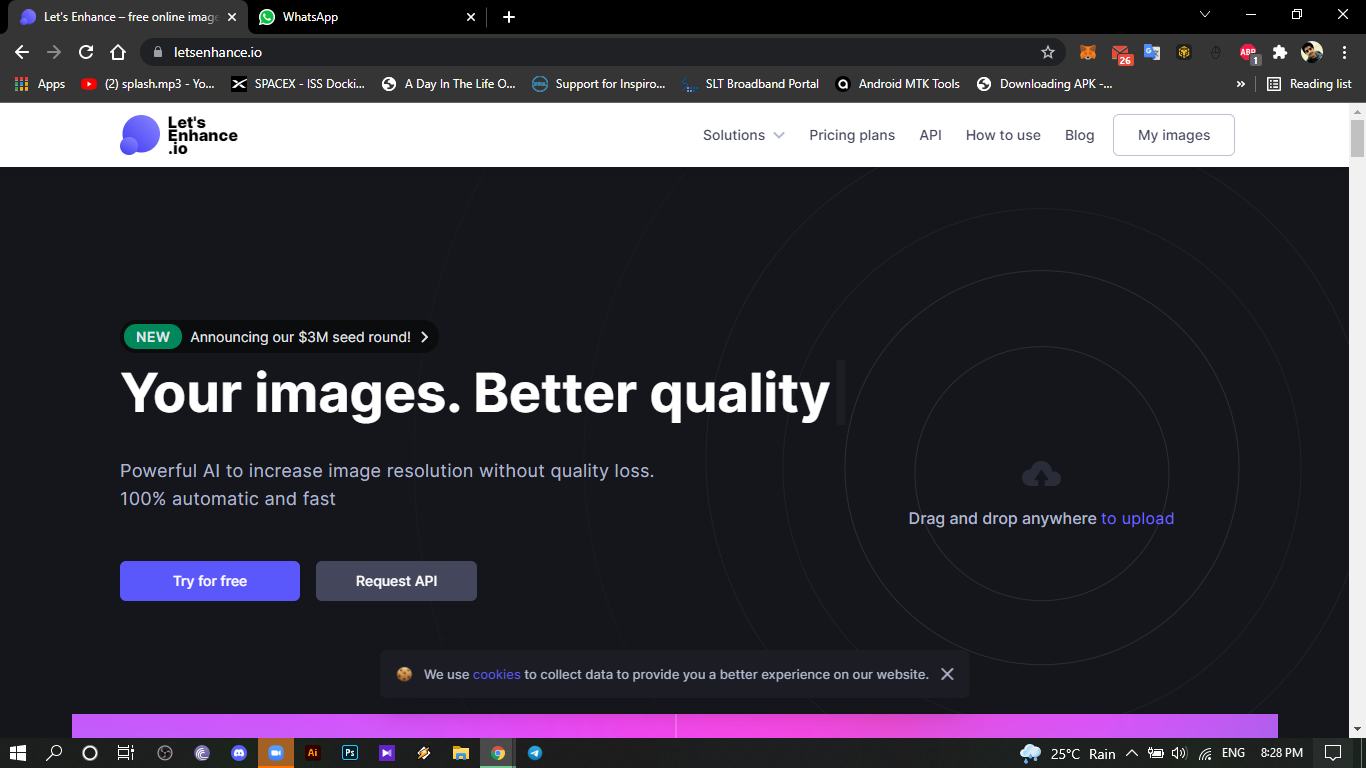Open the Downloading APK bookmark
The width and height of the screenshot is (1366, 768).
[1044, 84]
